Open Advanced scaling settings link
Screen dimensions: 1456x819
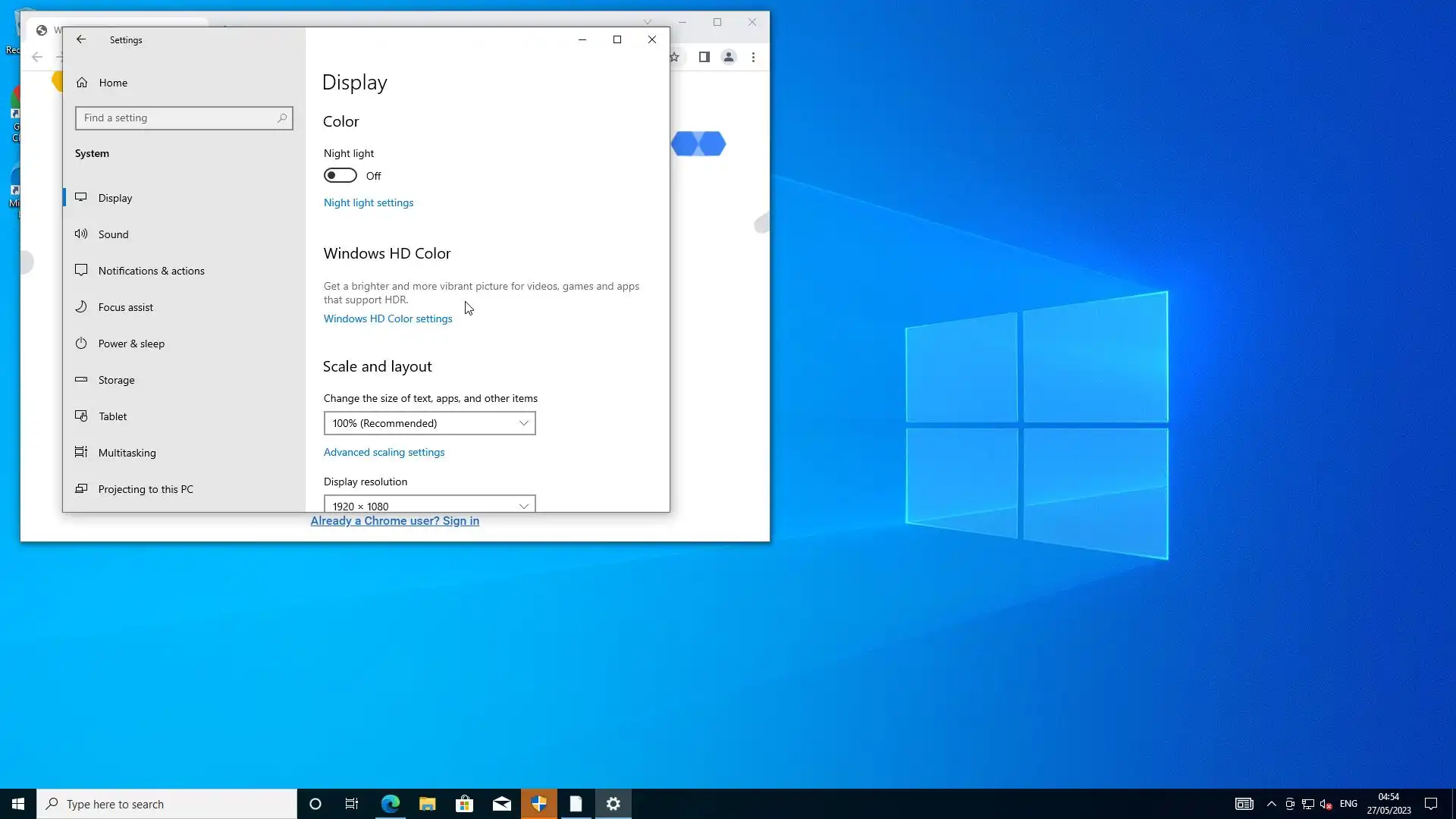pos(384,452)
